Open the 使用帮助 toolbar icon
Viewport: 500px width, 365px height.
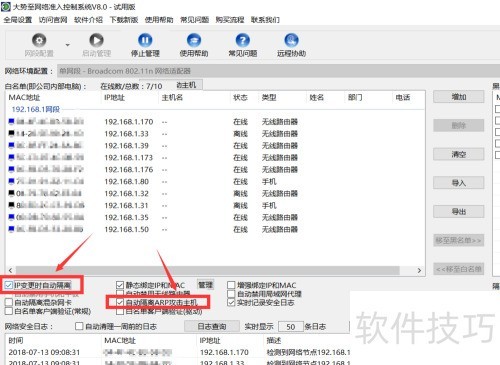194,41
